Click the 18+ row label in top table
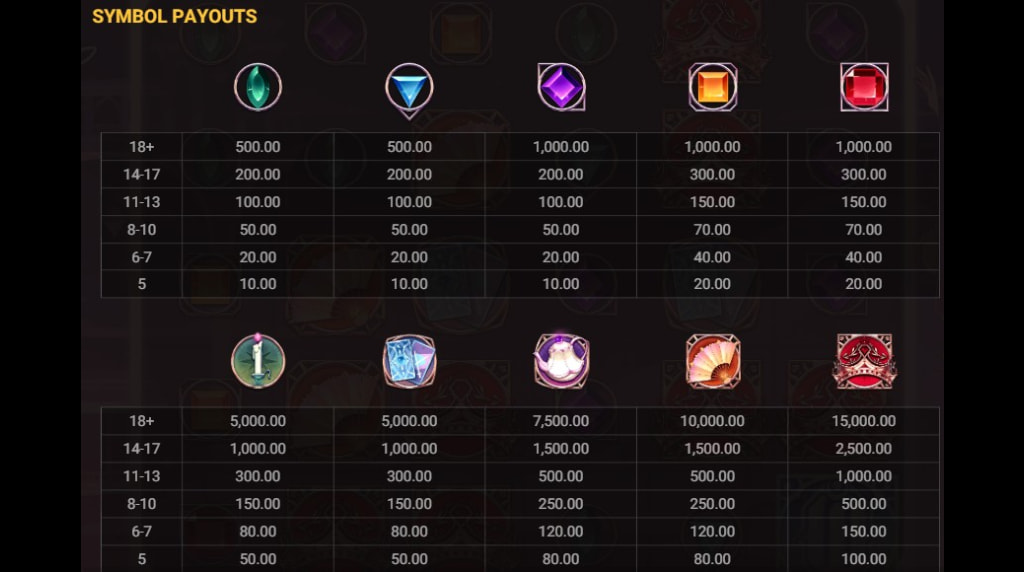Image resolution: width=1024 pixels, height=572 pixels. (141, 147)
